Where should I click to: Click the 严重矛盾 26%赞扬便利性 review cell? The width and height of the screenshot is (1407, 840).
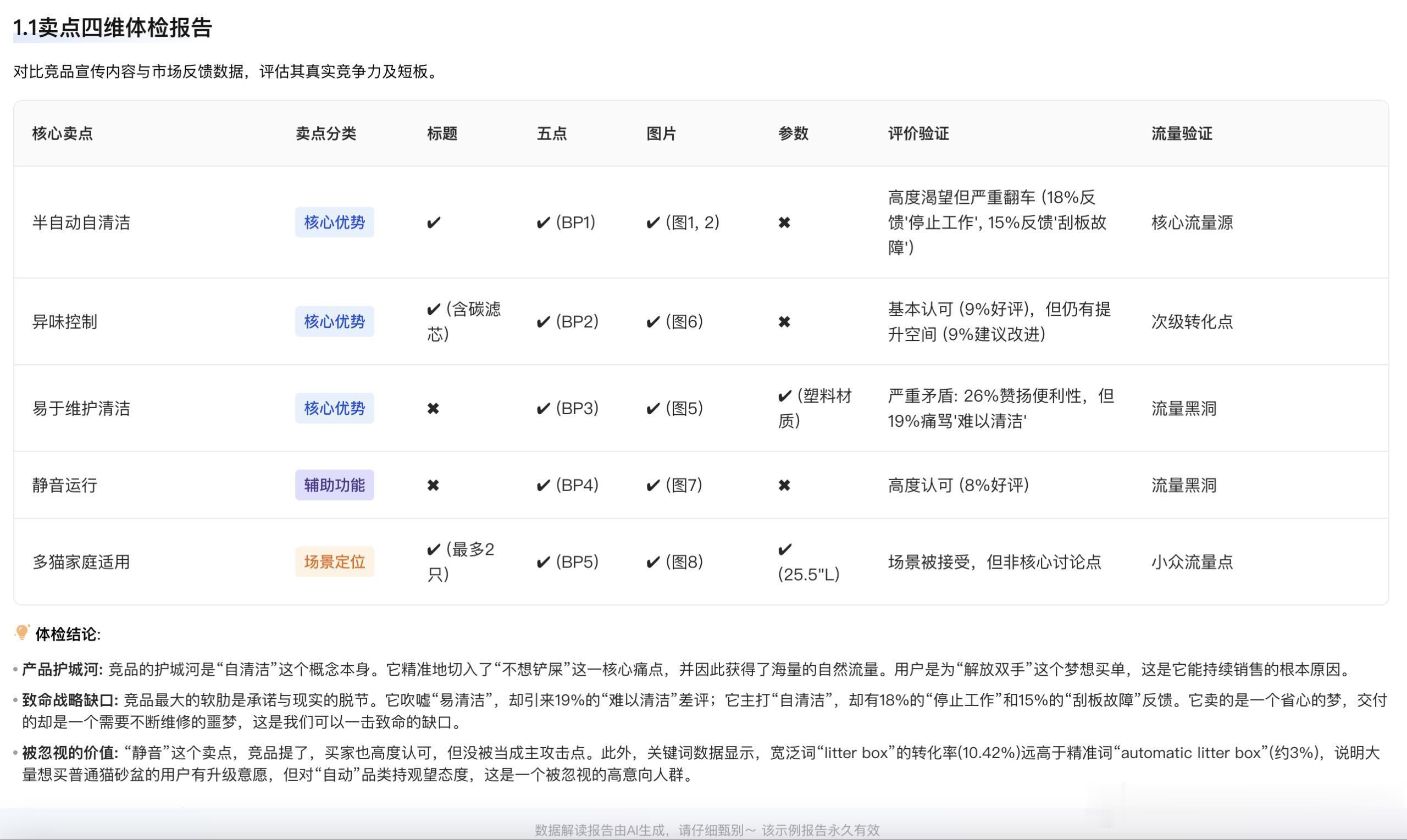coord(1001,408)
